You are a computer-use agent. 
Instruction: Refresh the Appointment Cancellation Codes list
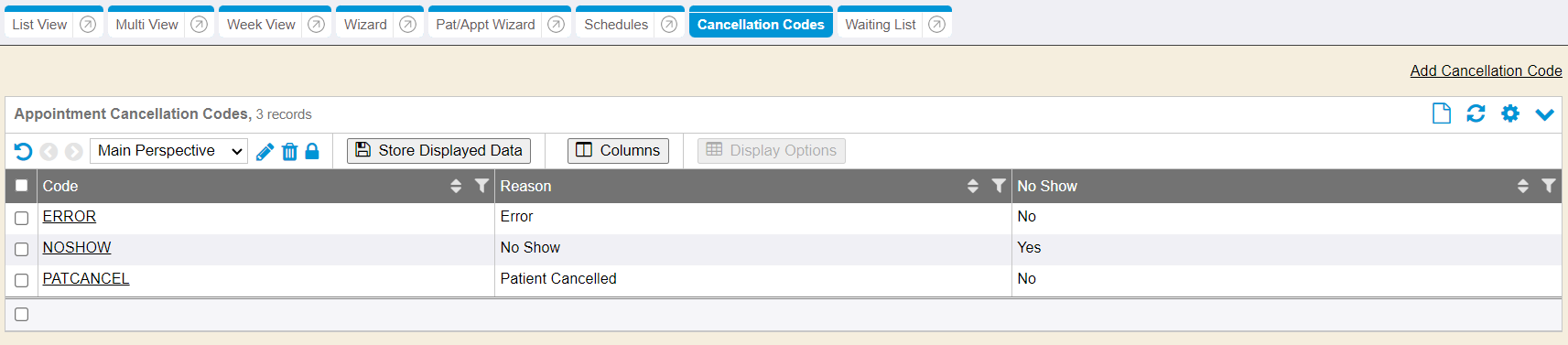[x=1476, y=113]
